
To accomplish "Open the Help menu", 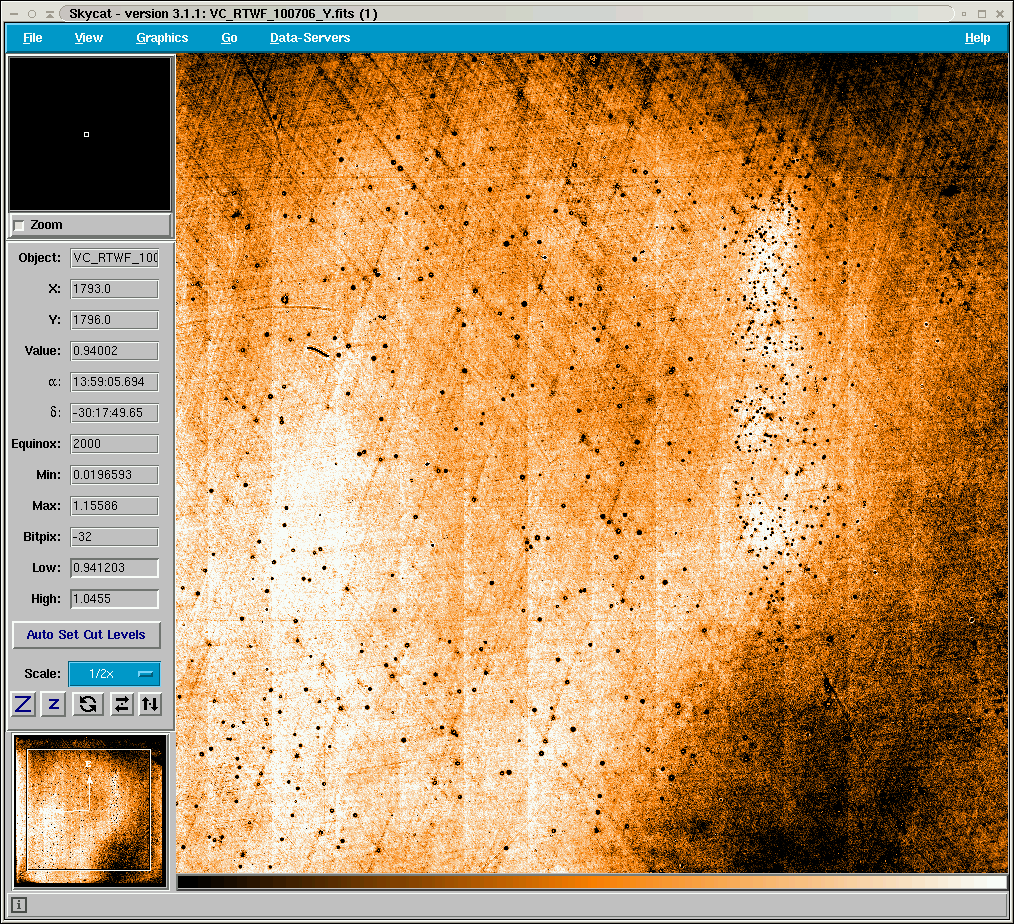I will [x=977, y=38].
